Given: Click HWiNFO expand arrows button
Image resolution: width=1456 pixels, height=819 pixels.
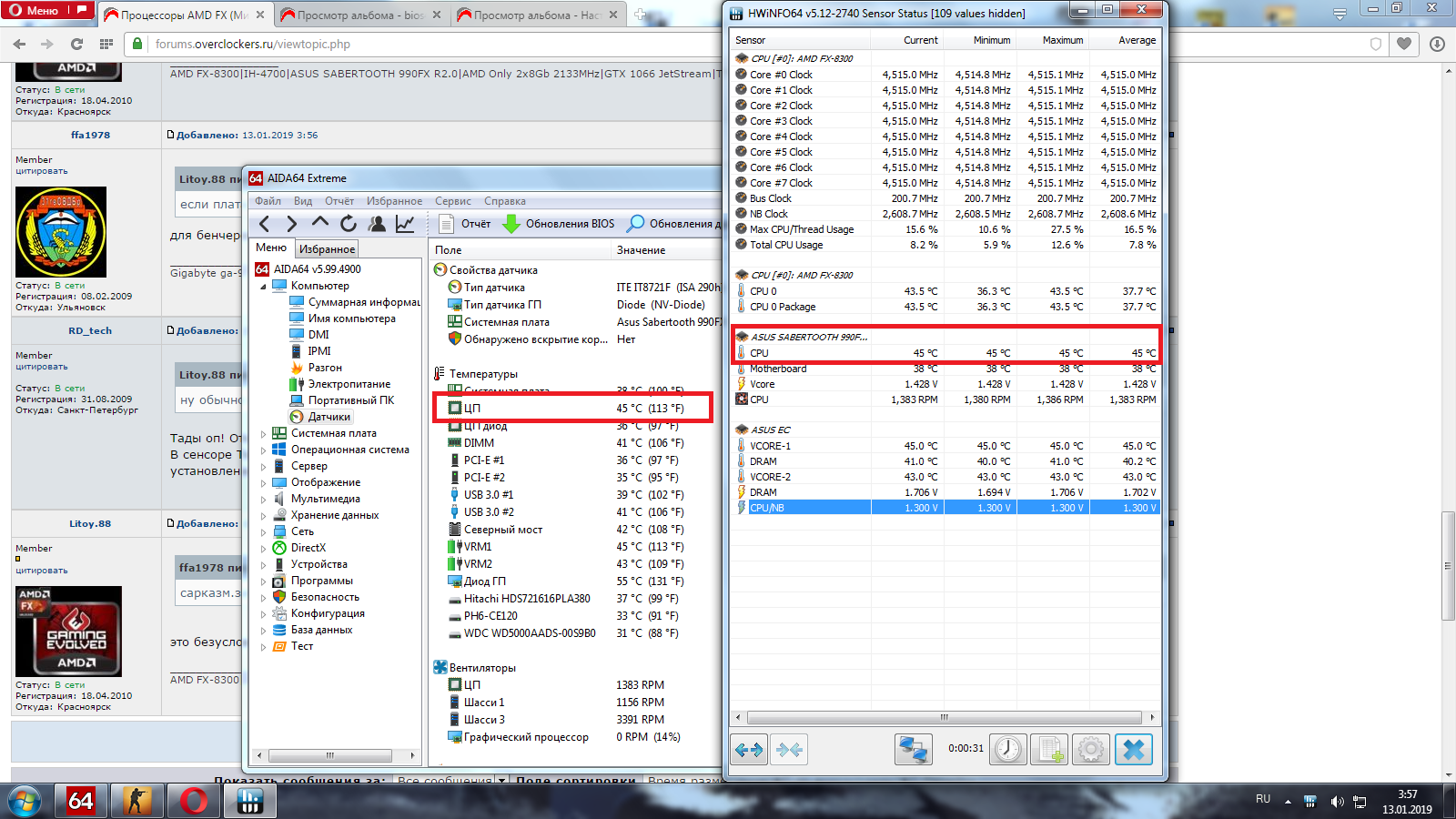Looking at the screenshot, I should click(x=749, y=750).
